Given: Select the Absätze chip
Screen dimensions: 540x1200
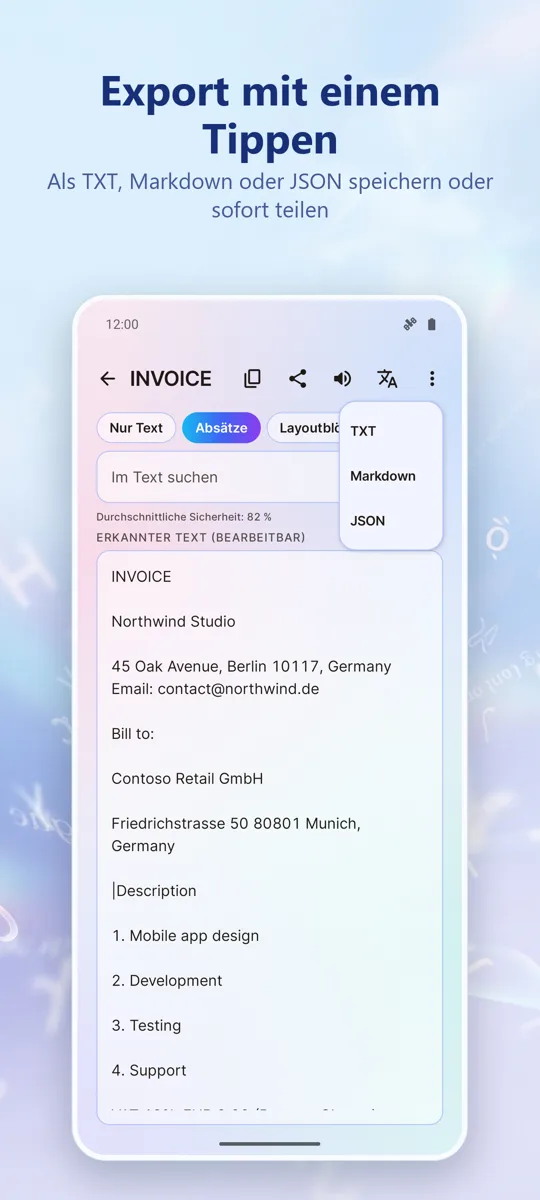Looking at the screenshot, I should tap(221, 428).
